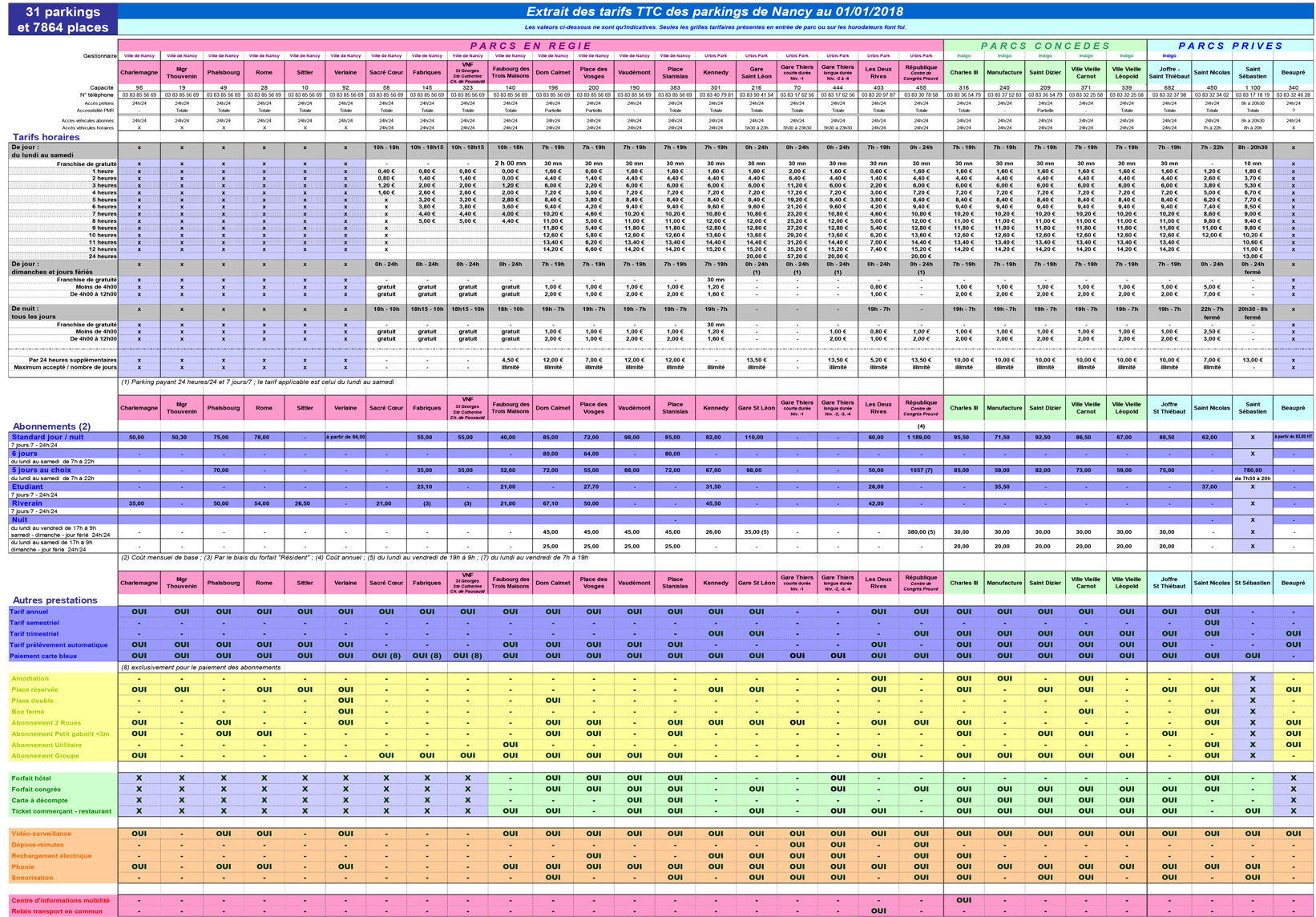
Task: Click "Centre d'informations mobilité" row label
Action: click(61, 900)
